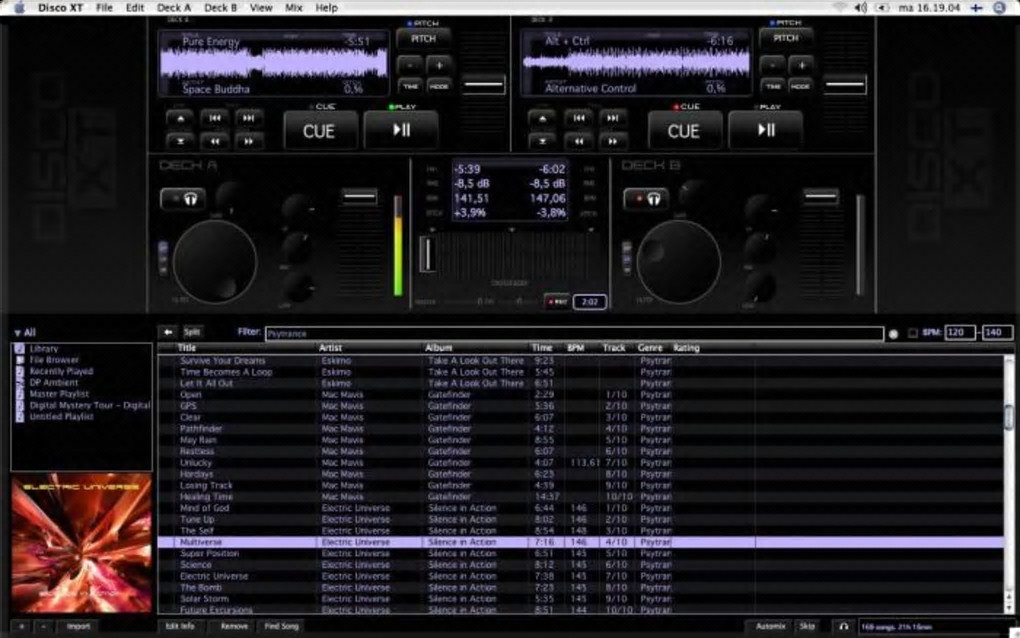1020x638 pixels.
Task: Click back arrow next to Split
Action: coord(168,332)
